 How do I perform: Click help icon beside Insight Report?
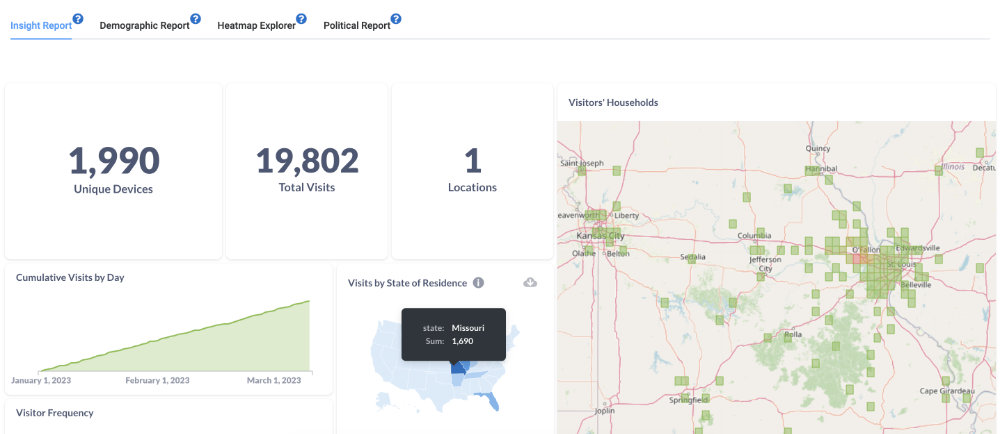pos(78,19)
